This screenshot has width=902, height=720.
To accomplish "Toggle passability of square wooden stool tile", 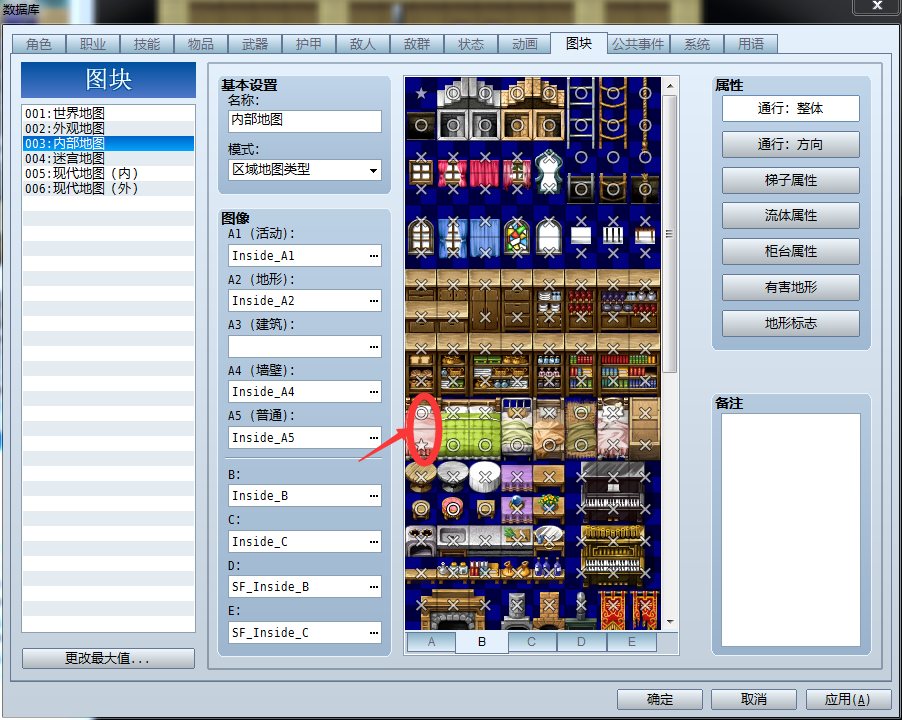I will point(485,509).
